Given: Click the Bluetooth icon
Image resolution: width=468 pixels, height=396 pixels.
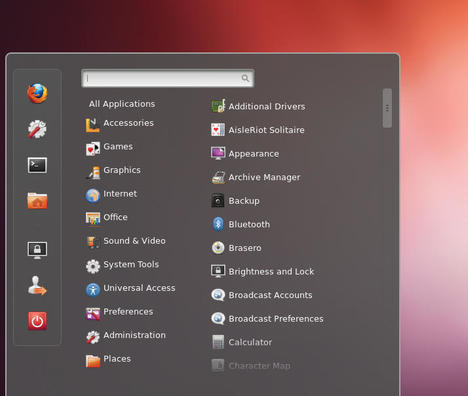Looking at the screenshot, I should pyautogui.click(x=218, y=224).
